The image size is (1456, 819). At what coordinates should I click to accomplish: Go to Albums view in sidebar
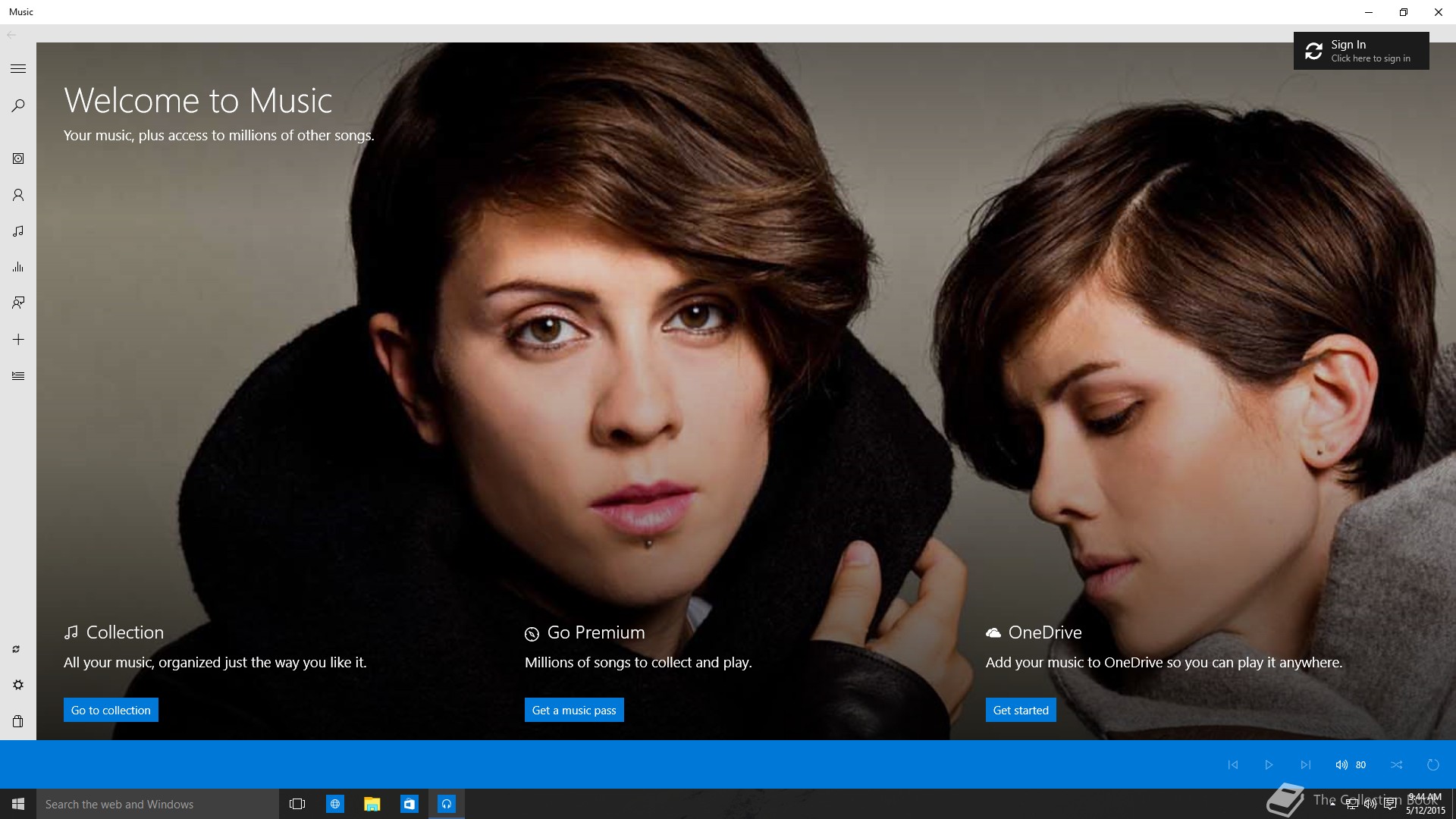pyautogui.click(x=18, y=158)
